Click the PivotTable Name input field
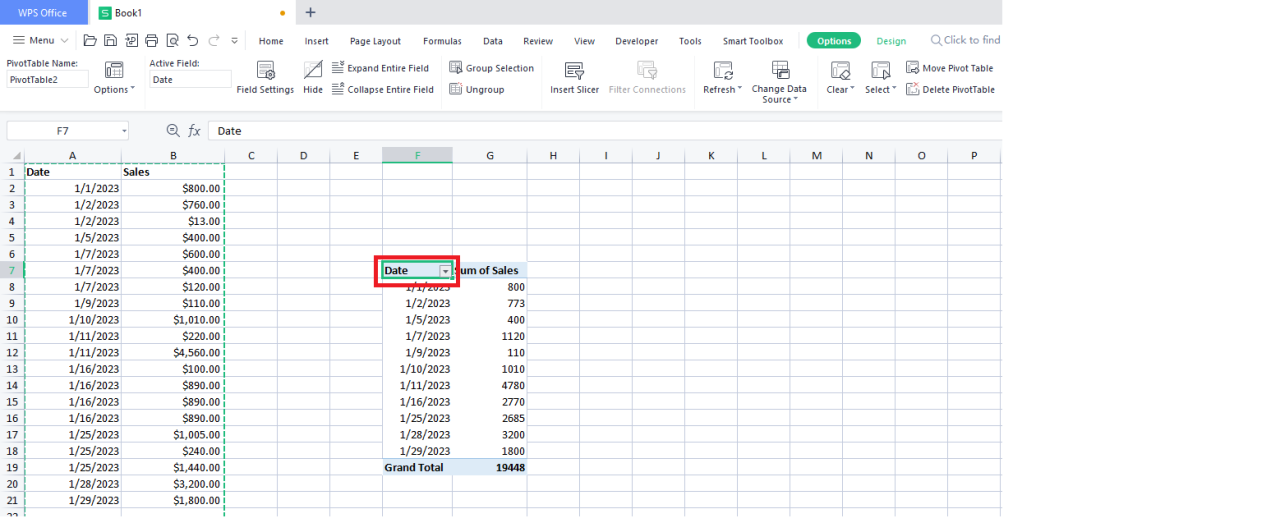The width and height of the screenshot is (1280, 532). pyautogui.click(x=47, y=79)
